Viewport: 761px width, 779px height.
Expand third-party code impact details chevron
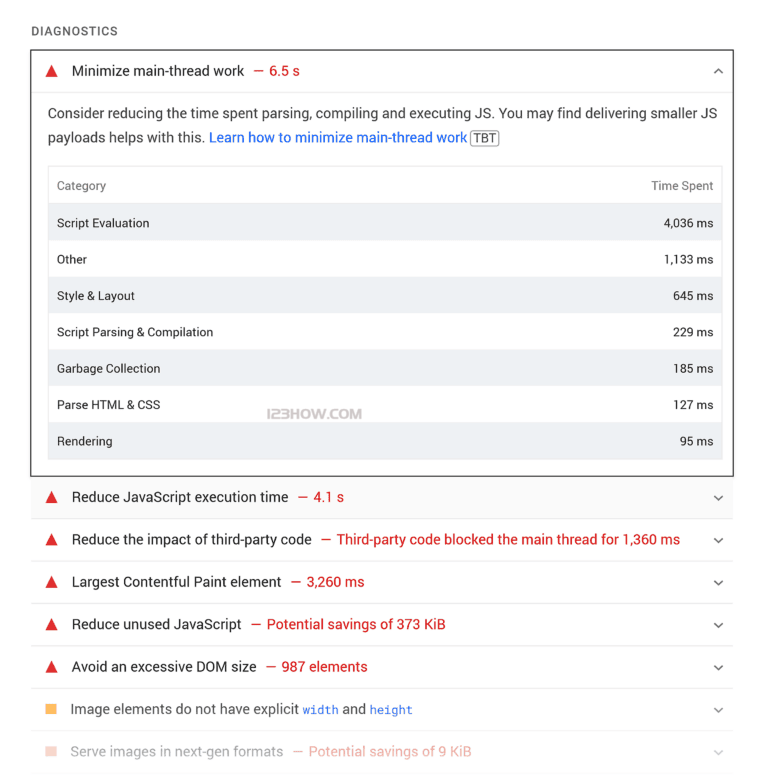tap(718, 540)
